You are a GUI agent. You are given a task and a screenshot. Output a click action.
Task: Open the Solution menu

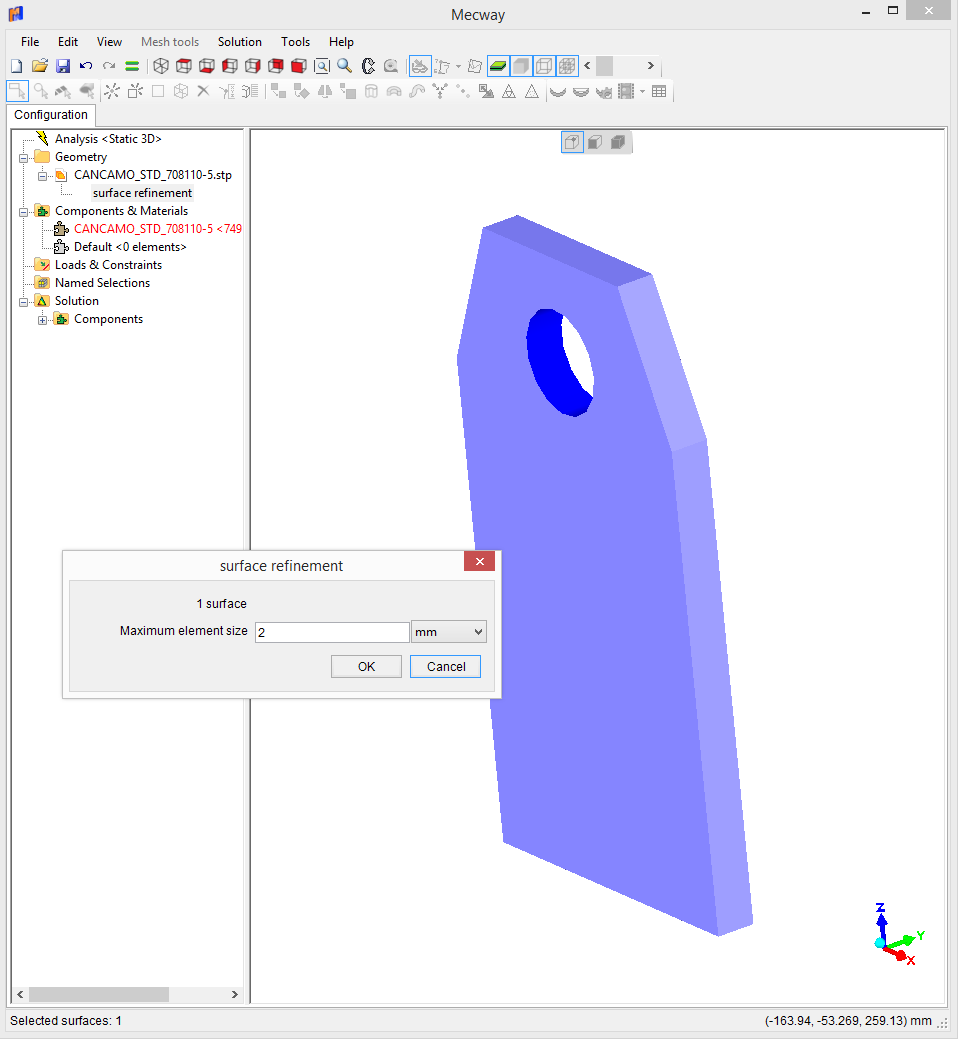[240, 42]
